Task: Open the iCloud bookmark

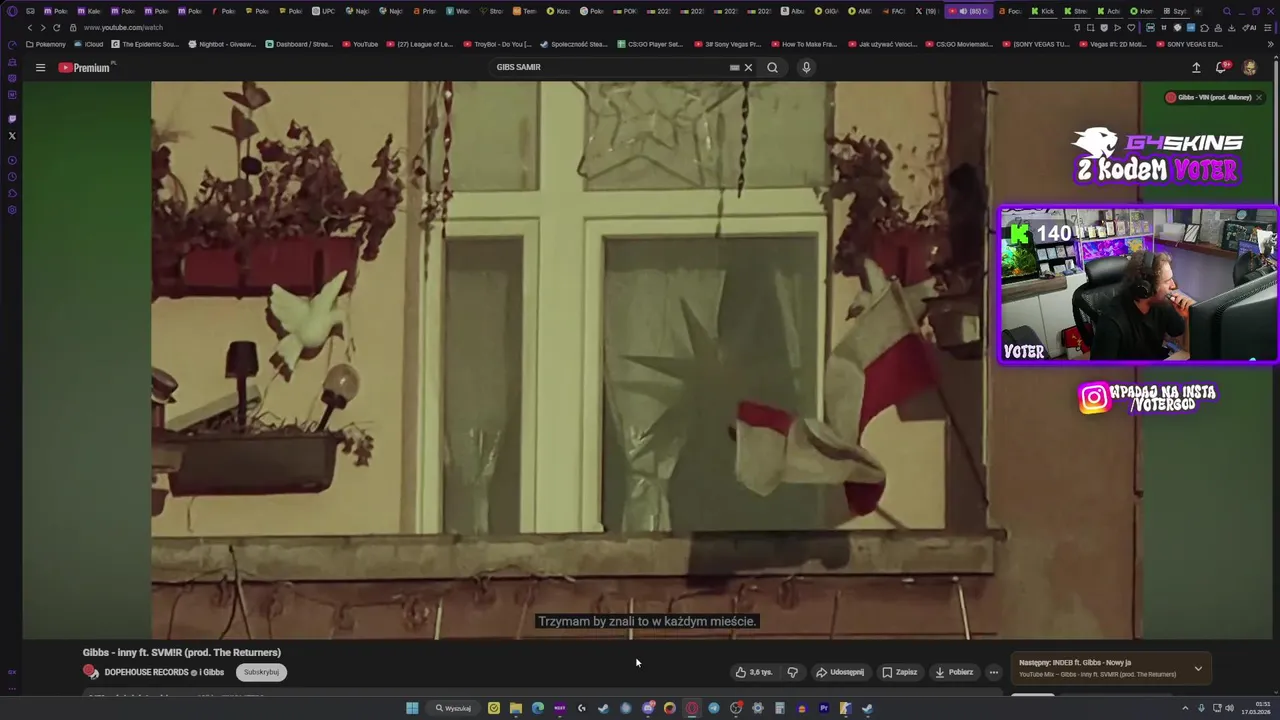Action: click(x=89, y=44)
